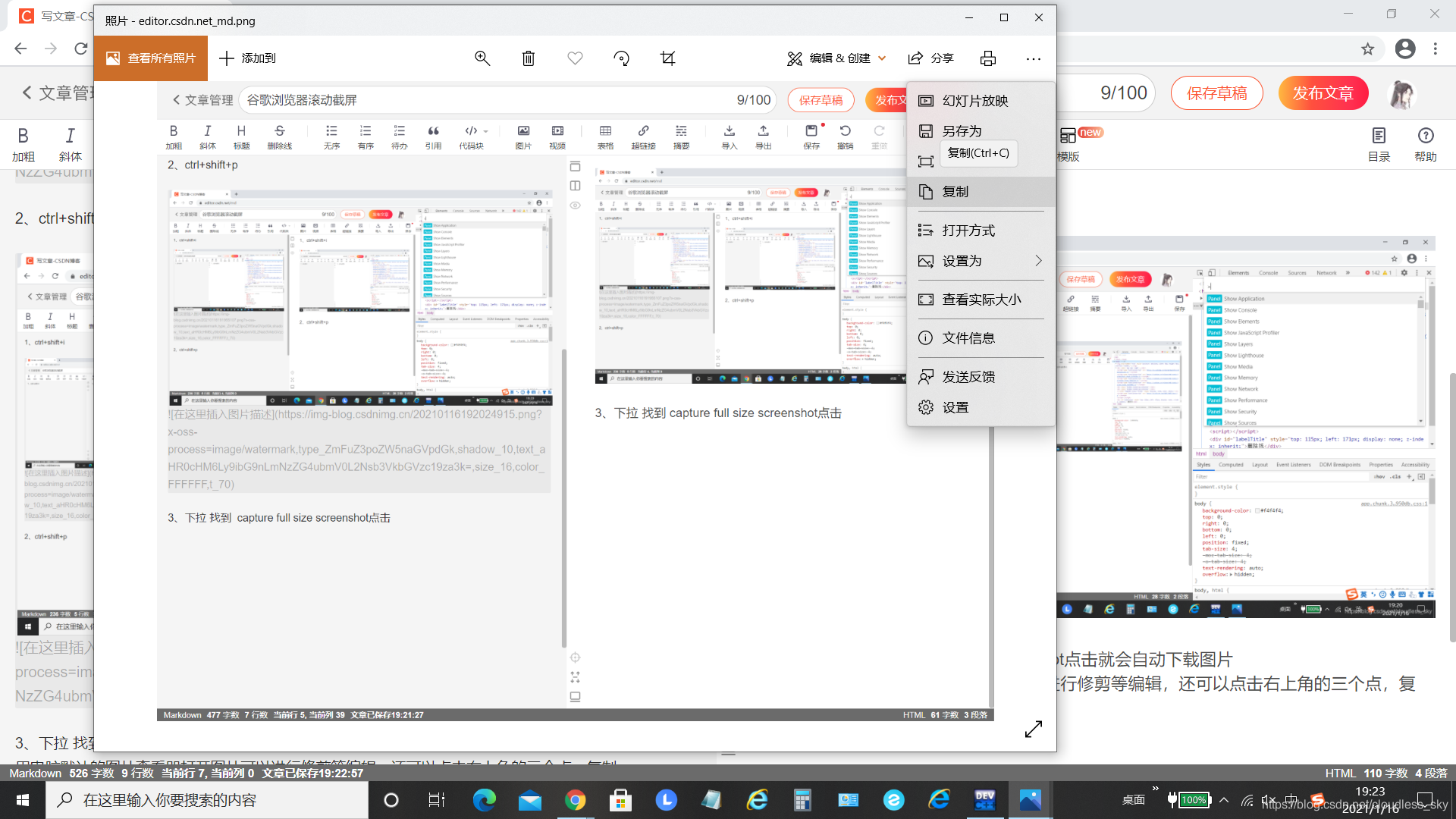Select 复制 in the context menu
The image size is (1456, 819).
click(955, 192)
